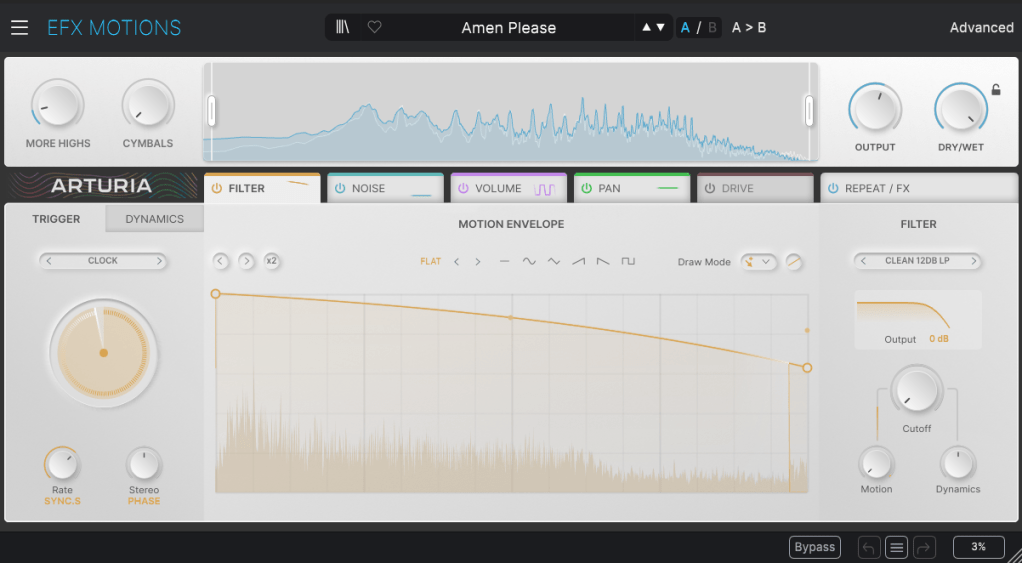This screenshot has height=563, width=1022.
Task: Open the Advanced panel
Action: pyautogui.click(x=980, y=28)
